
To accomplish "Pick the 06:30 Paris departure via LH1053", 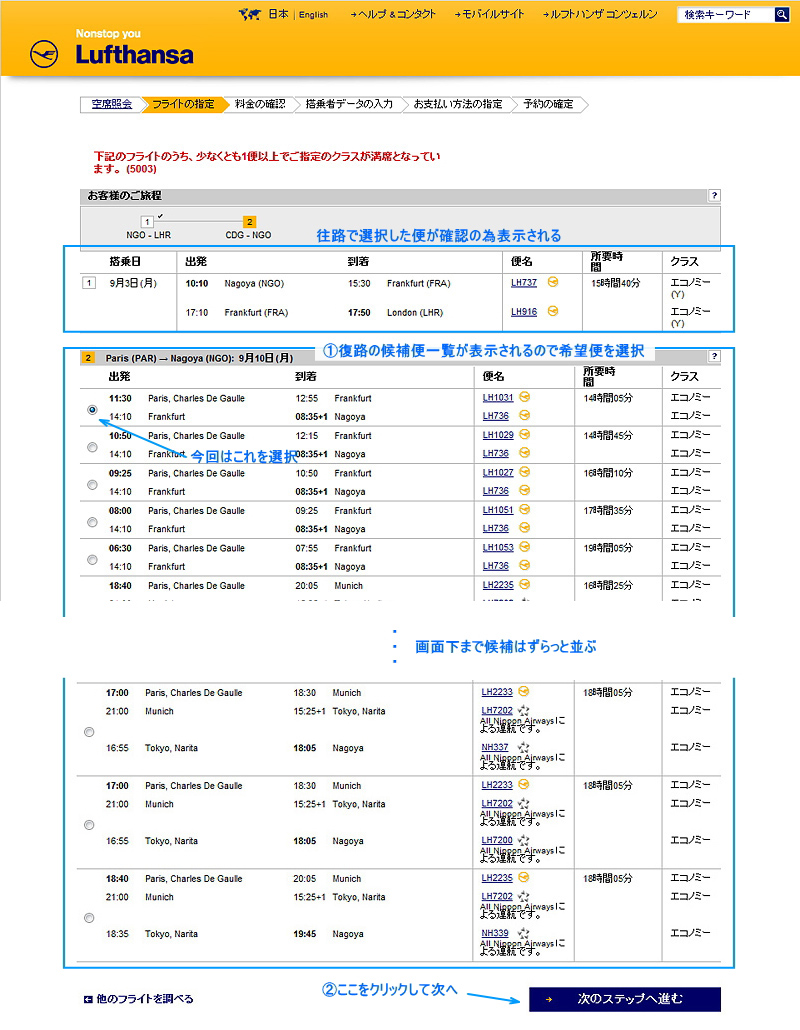I will (x=92, y=560).
